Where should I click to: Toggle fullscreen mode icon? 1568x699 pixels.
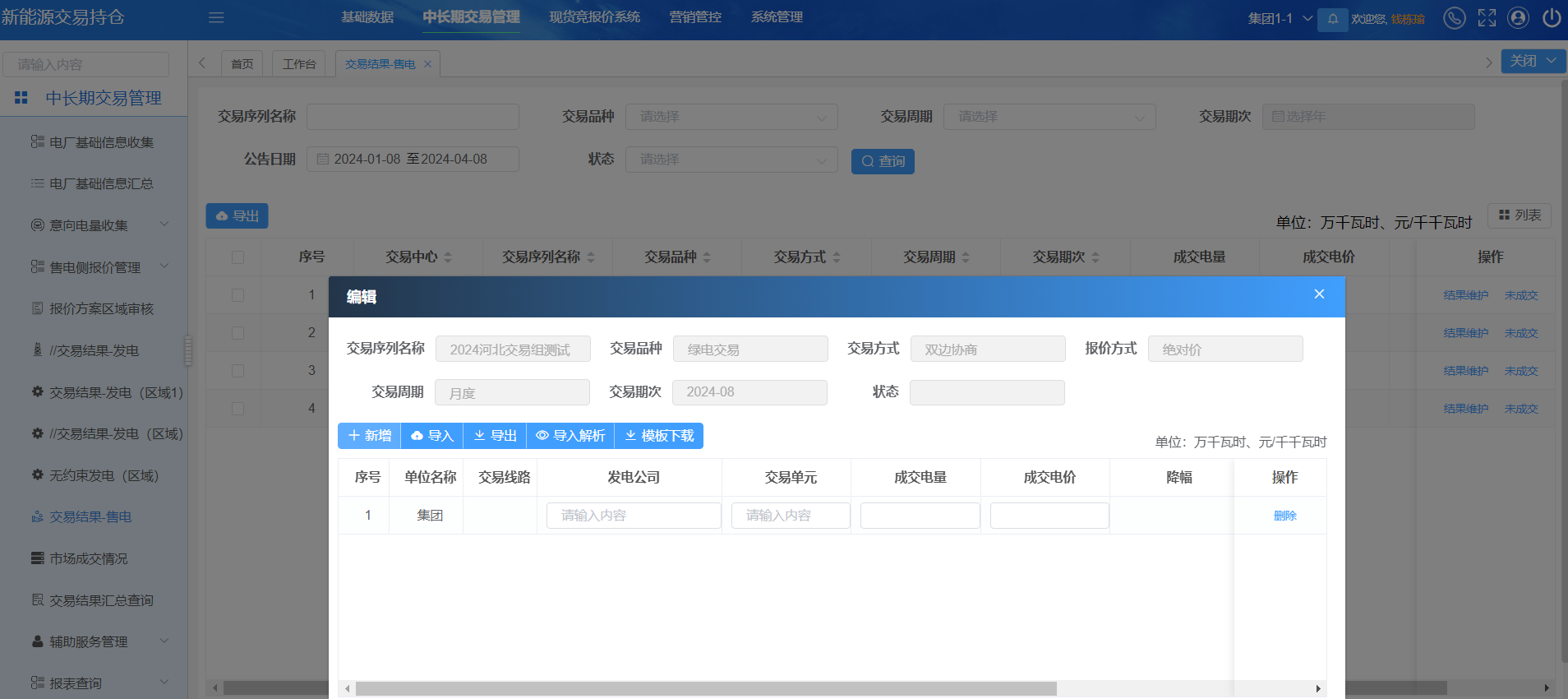[x=1487, y=17]
